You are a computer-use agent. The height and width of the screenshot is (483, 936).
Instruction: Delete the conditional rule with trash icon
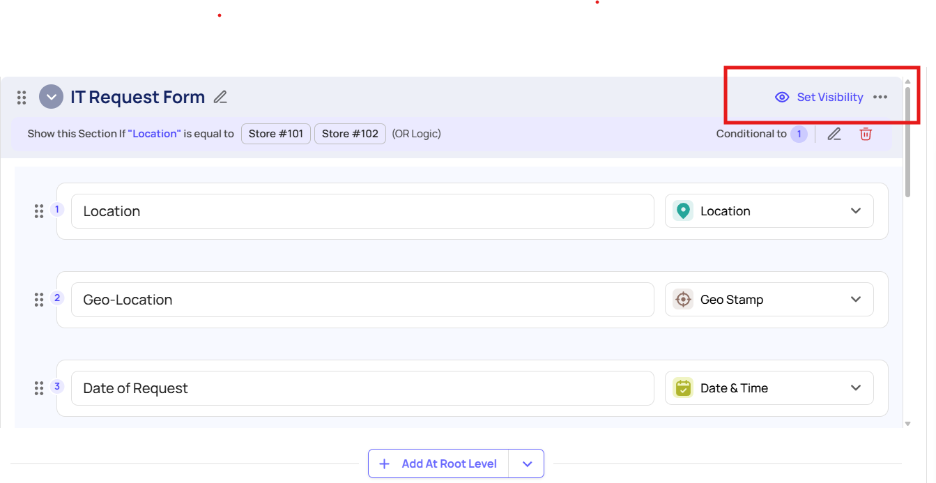click(866, 134)
